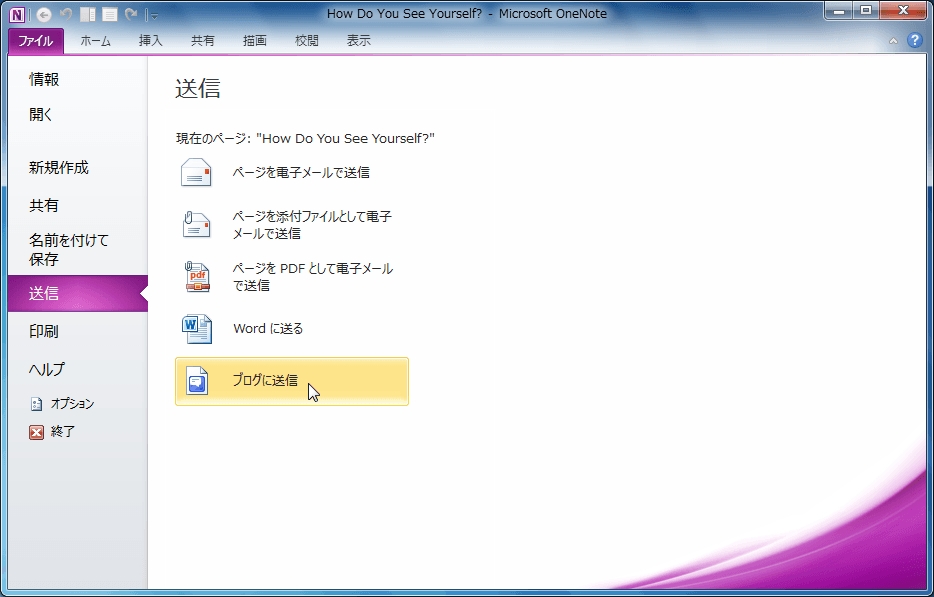Open オプション text entry

(x=72, y=404)
